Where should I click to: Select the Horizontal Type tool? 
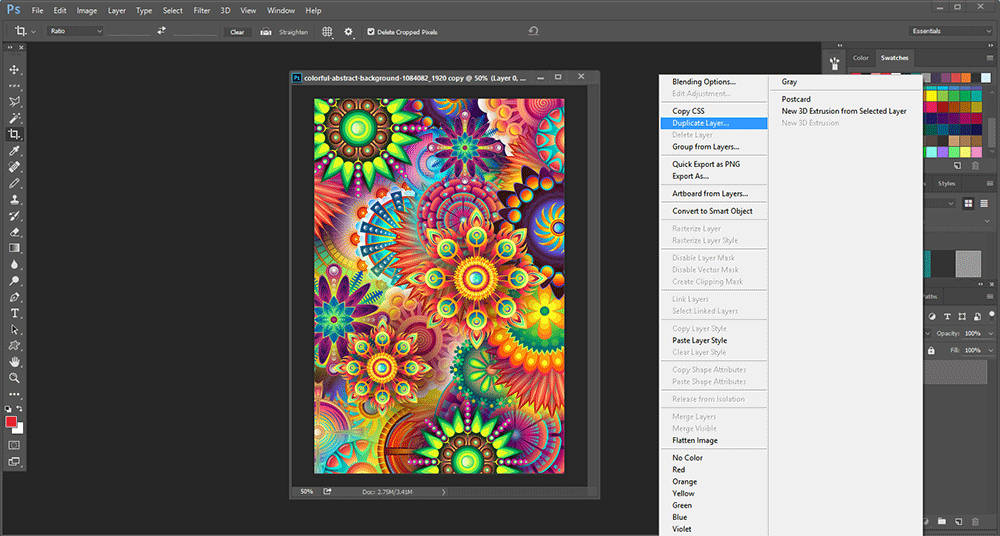click(14, 313)
